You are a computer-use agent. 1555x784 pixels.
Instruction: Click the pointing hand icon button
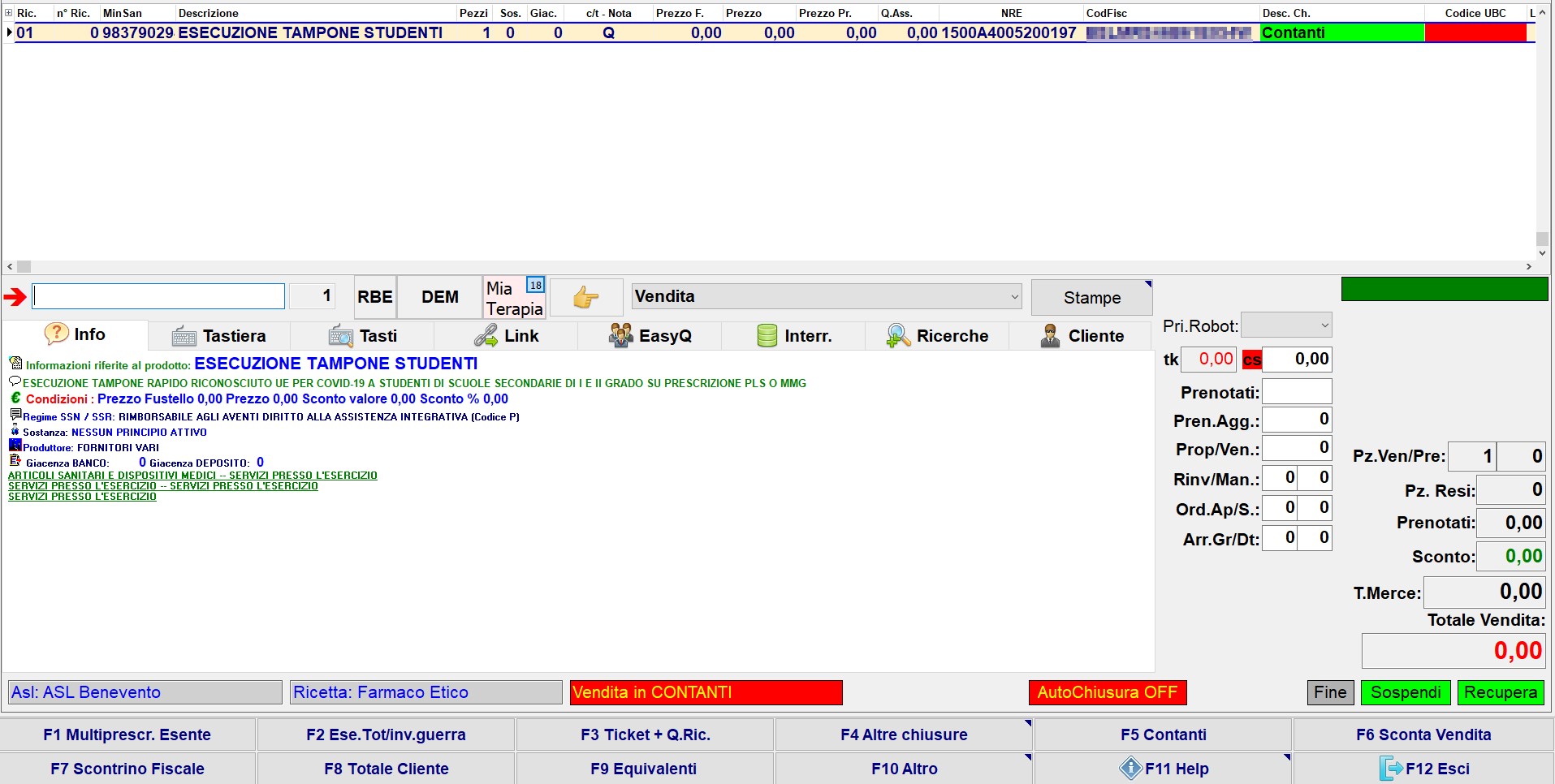585,297
